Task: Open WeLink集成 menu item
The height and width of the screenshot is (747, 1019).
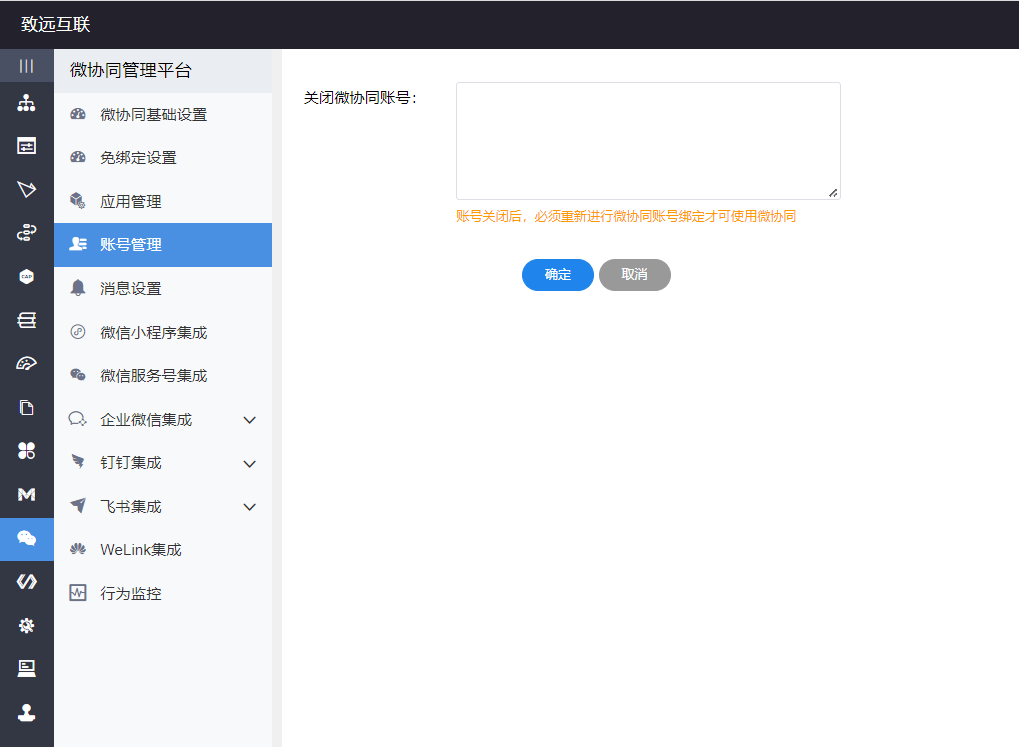Action: (x=141, y=550)
